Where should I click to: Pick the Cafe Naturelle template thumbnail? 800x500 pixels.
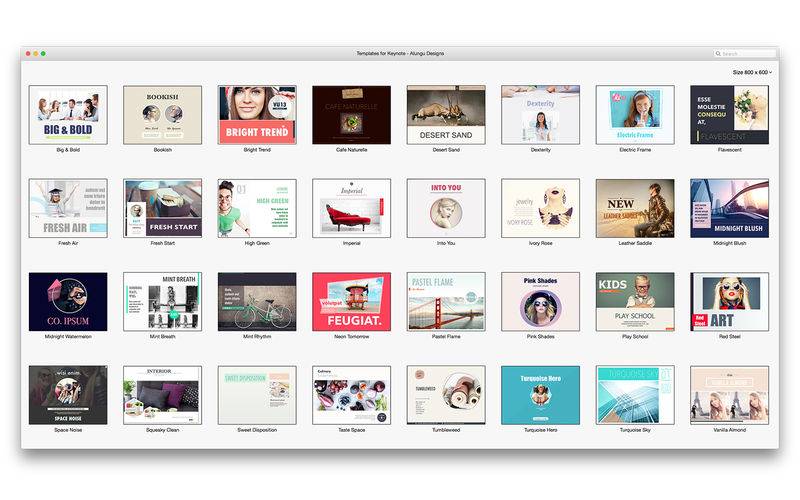click(352, 115)
